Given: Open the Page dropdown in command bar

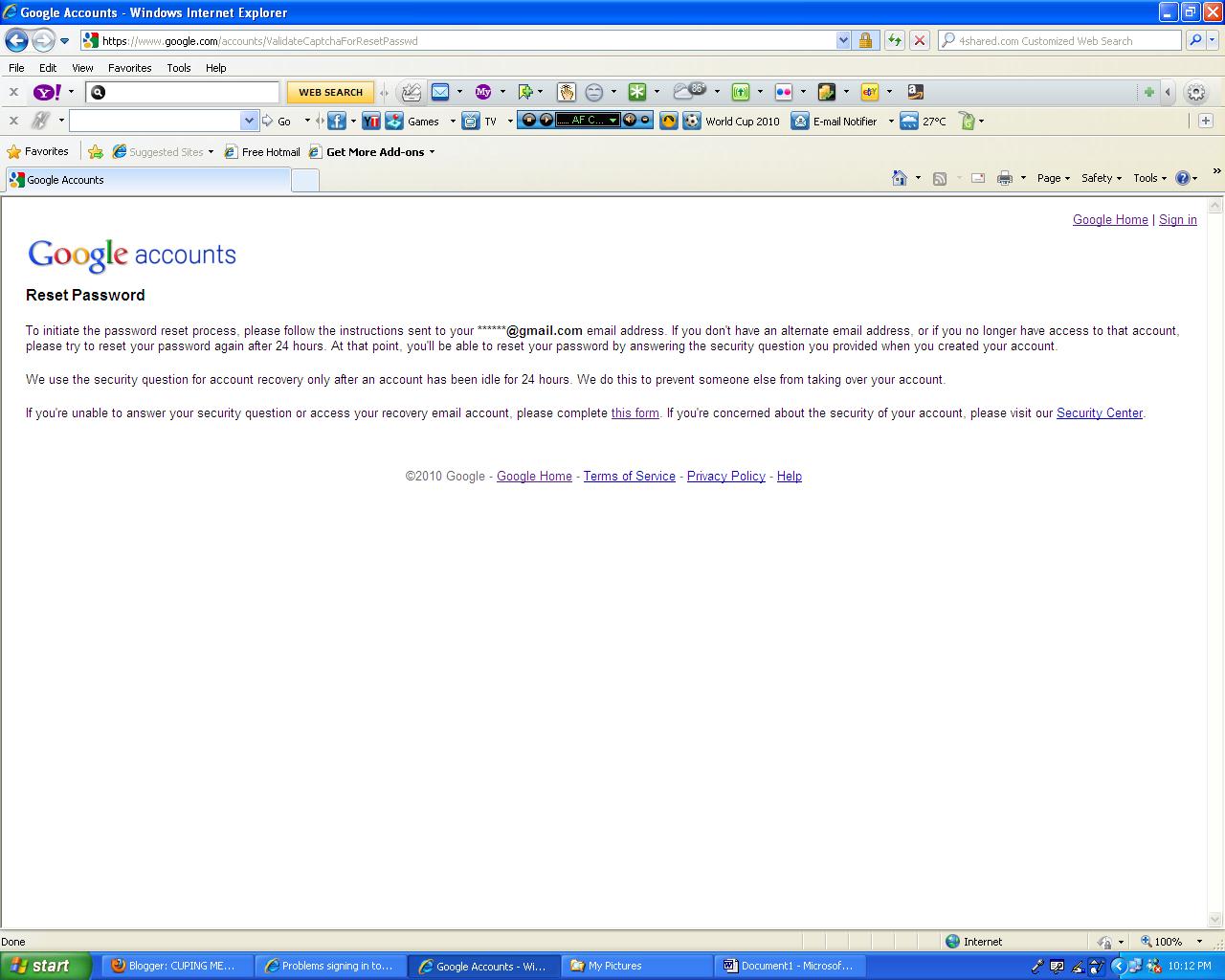Looking at the screenshot, I should [x=1053, y=178].
